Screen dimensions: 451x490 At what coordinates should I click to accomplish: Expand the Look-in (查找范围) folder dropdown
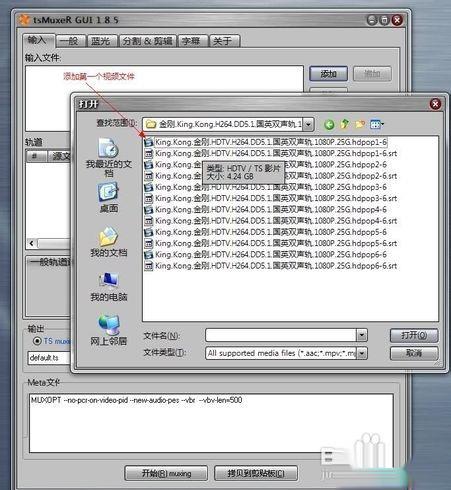coord(308,125)
